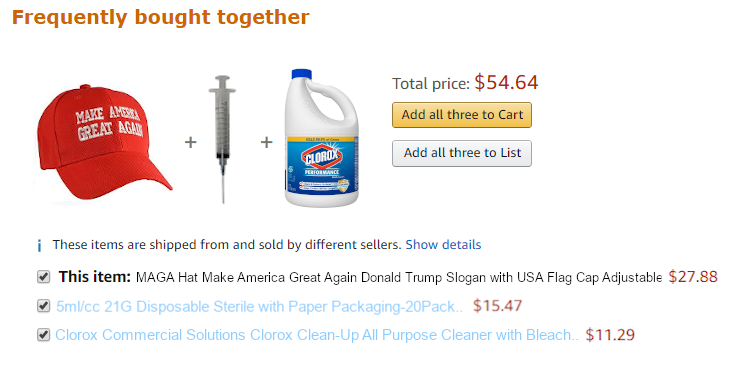Screen dimensions: 735x371
Task: Click the $15.47 syringe pack price
Action: click(x=497, y=306)
